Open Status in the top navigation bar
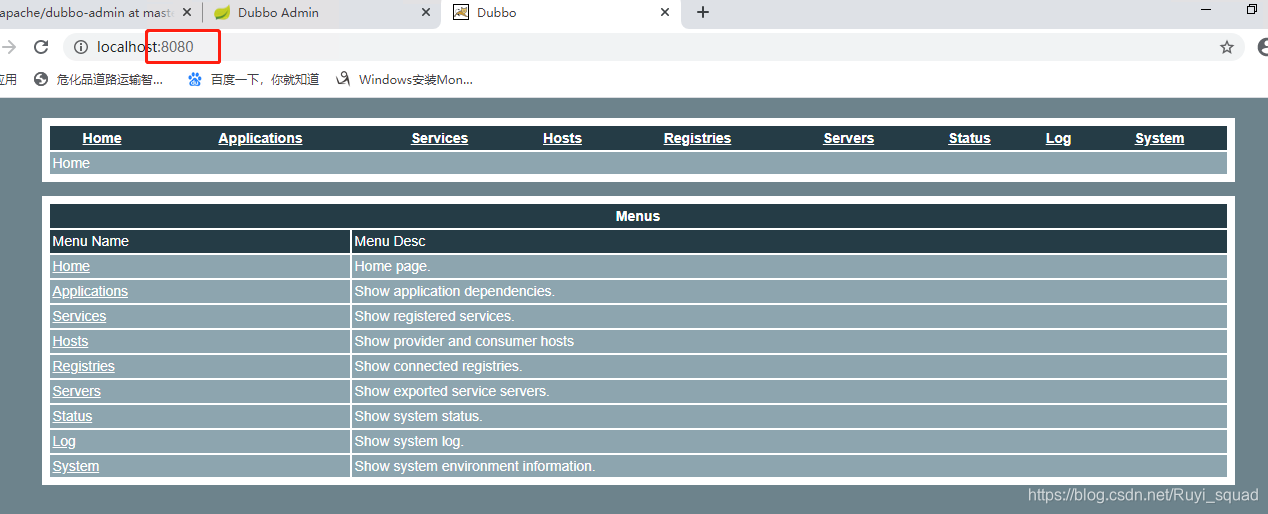This screenshot has width=1268, height=514. tap(970, 138)
